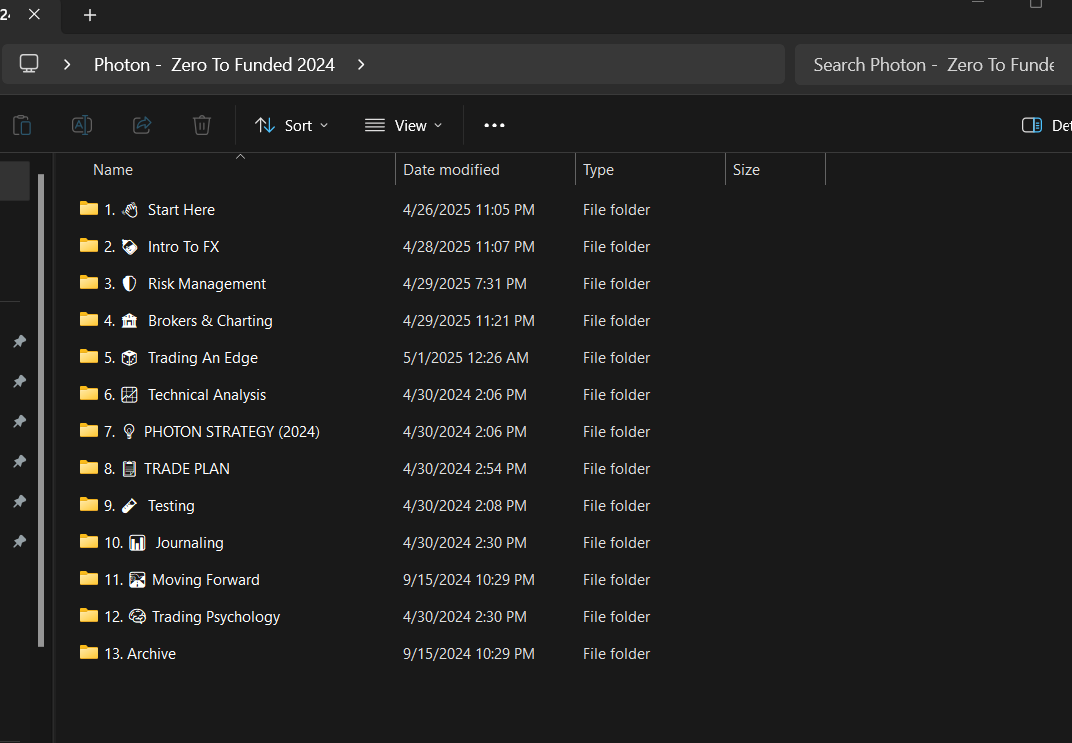Click the date '5/1/2025 12:26 AM'

466,357
